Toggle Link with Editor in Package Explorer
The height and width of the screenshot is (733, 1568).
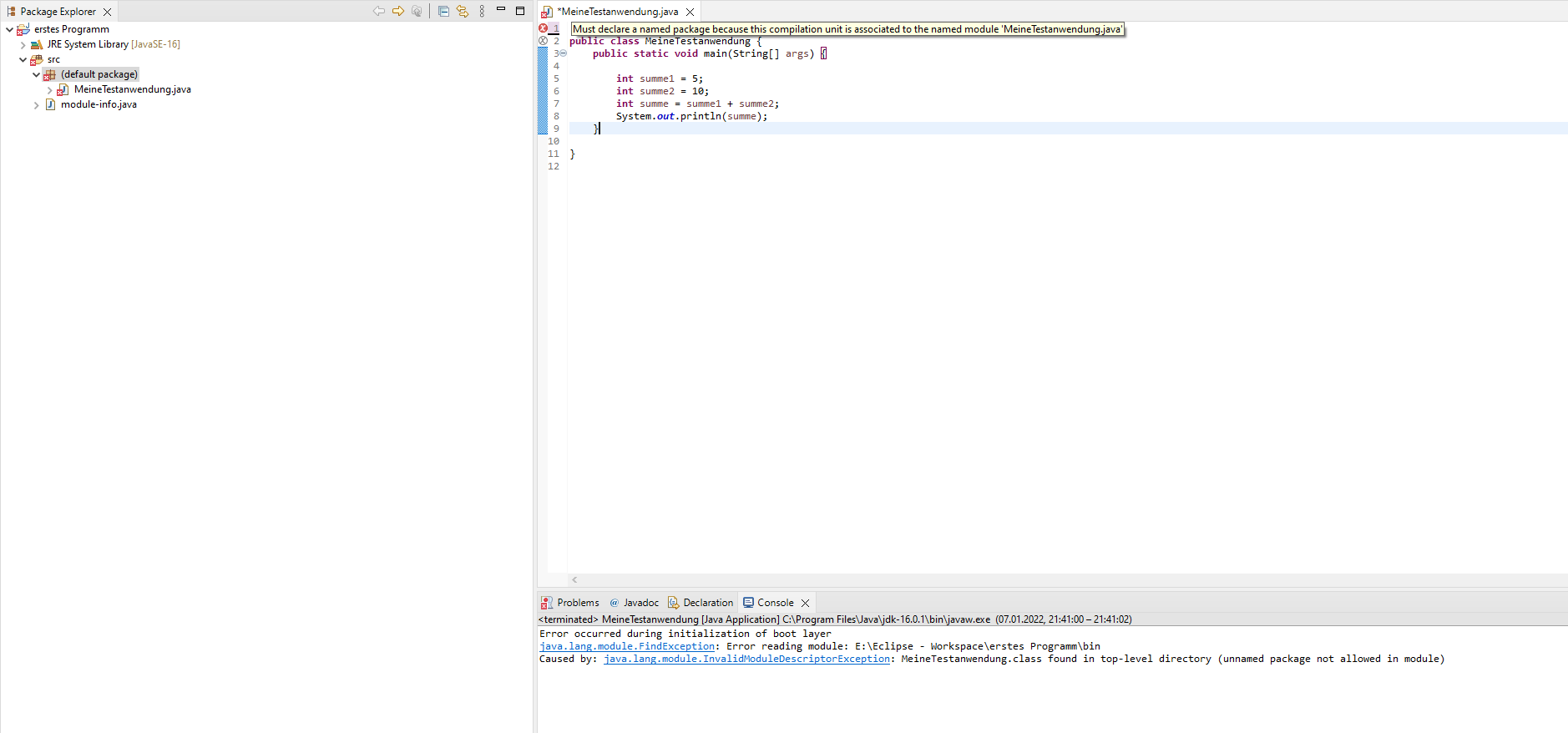click(x=463, y=11)
